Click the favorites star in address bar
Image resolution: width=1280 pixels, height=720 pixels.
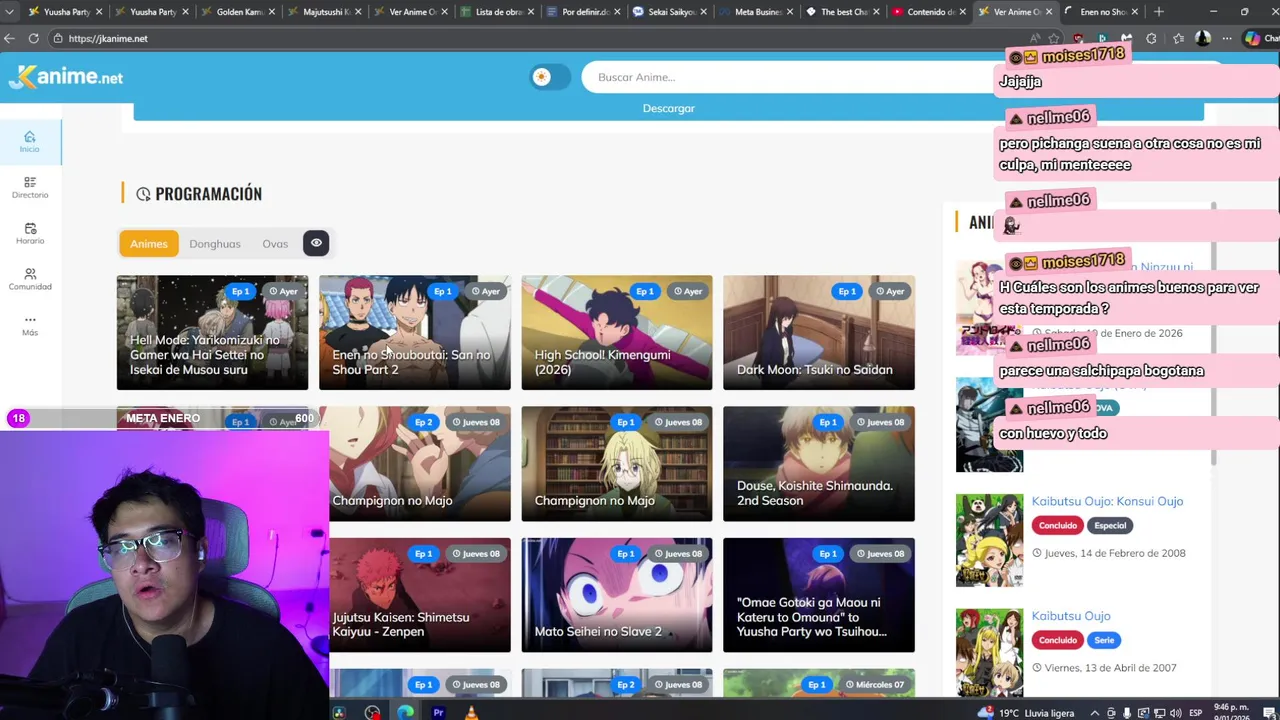[x=1054, y=38]
